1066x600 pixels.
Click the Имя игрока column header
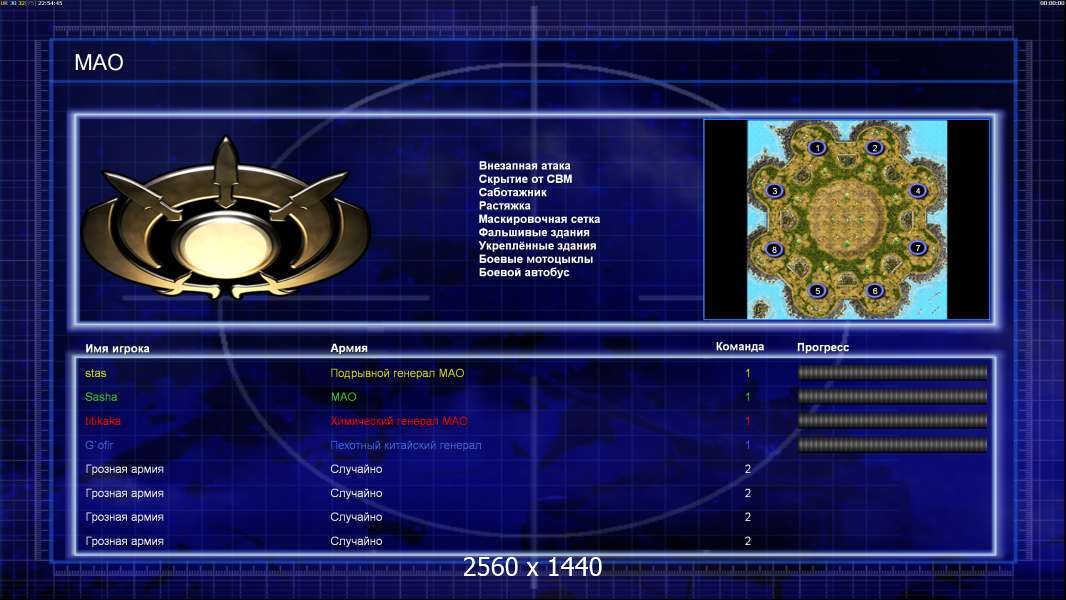[x=117, y=349]
